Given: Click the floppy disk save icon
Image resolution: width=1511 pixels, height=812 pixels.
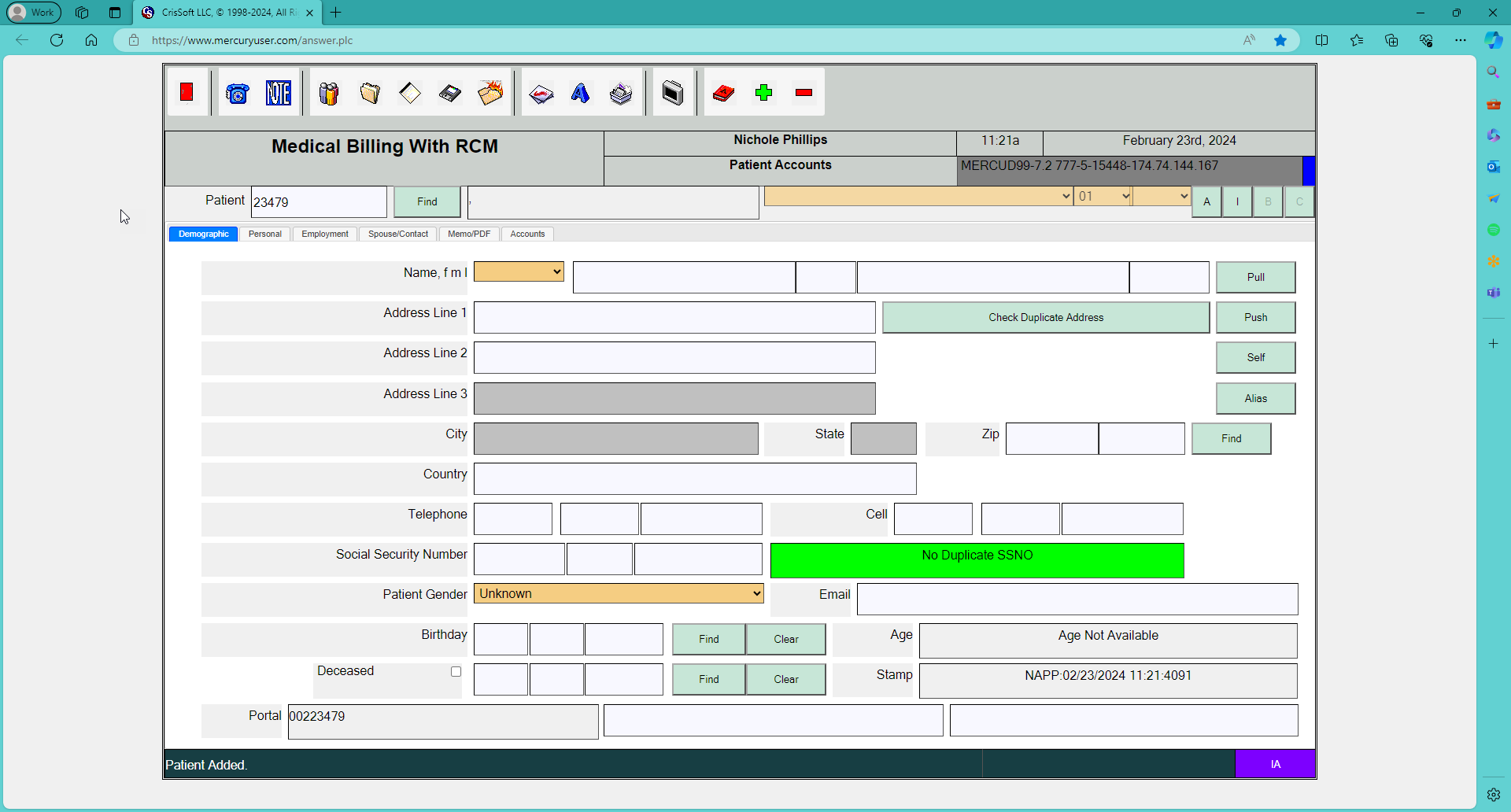Looking at the screenshot, I should [450, 94].
